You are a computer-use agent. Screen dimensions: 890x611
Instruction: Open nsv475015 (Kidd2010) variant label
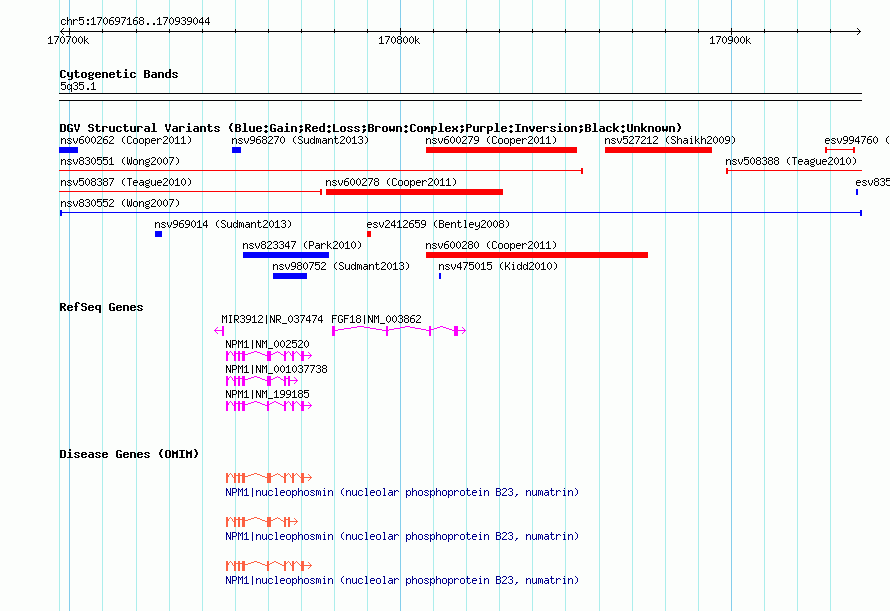tap(498, 266)
